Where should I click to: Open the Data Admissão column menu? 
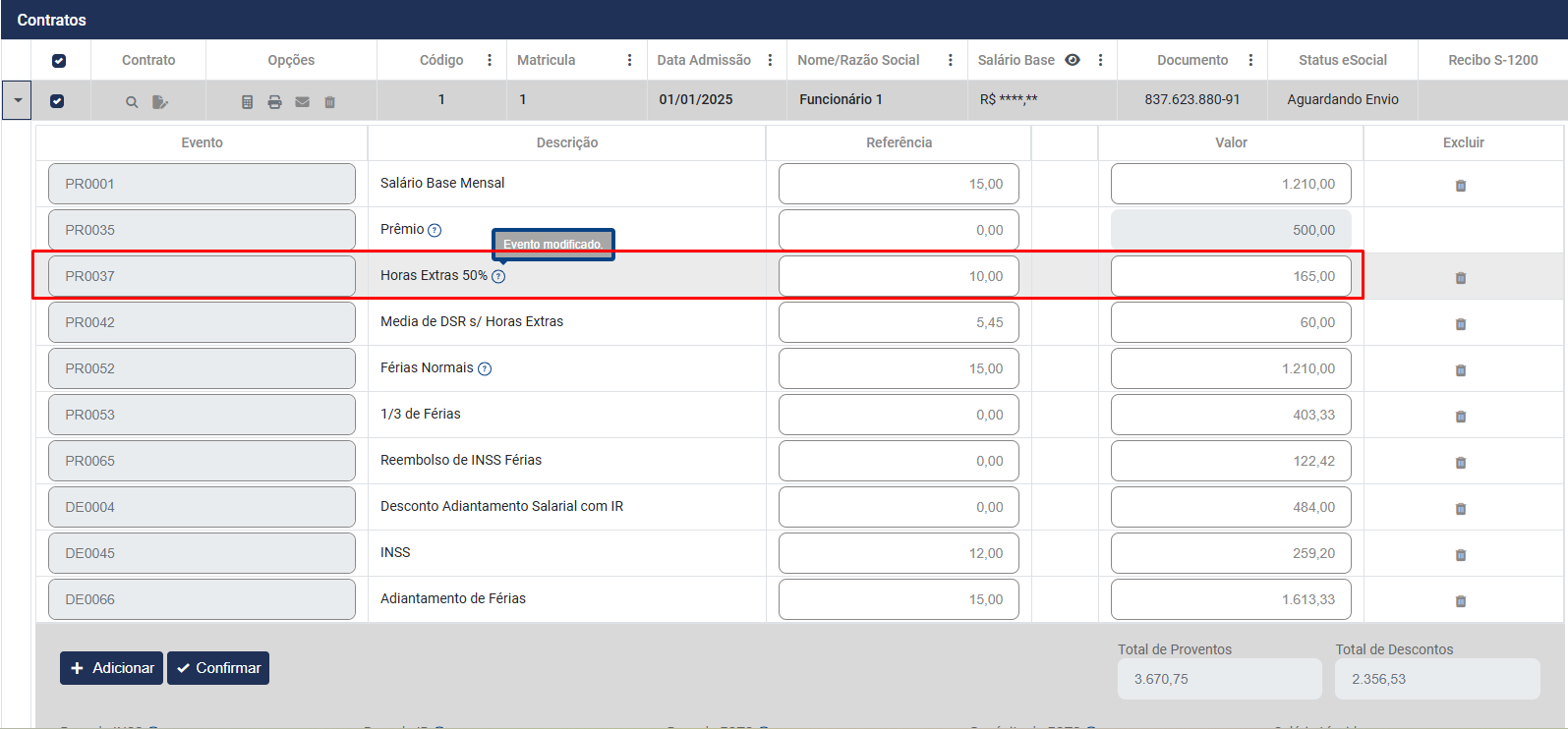click(770, 60)
